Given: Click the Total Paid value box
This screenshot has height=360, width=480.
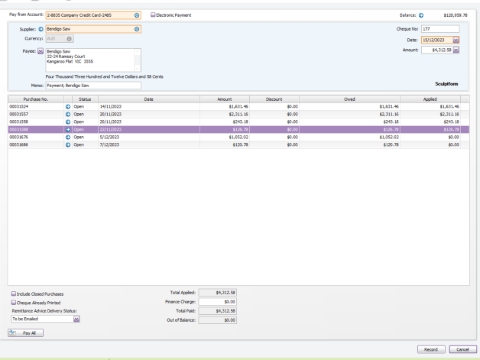Looking at the screenshot, I should [x=218, y=311].
